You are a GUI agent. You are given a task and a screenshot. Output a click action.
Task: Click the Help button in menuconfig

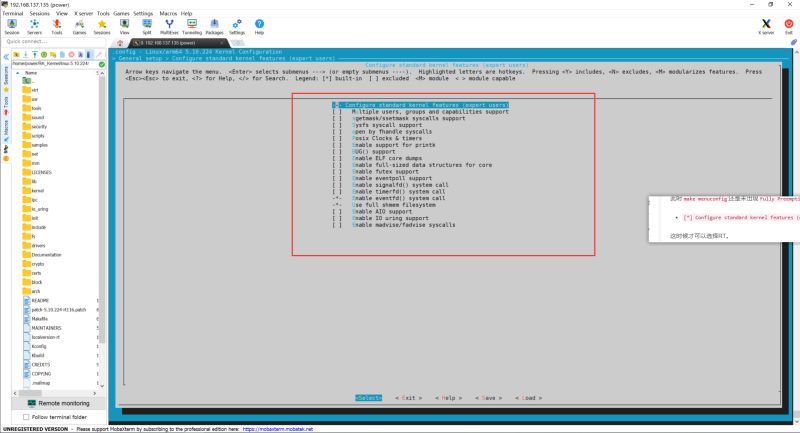point(448,398)
